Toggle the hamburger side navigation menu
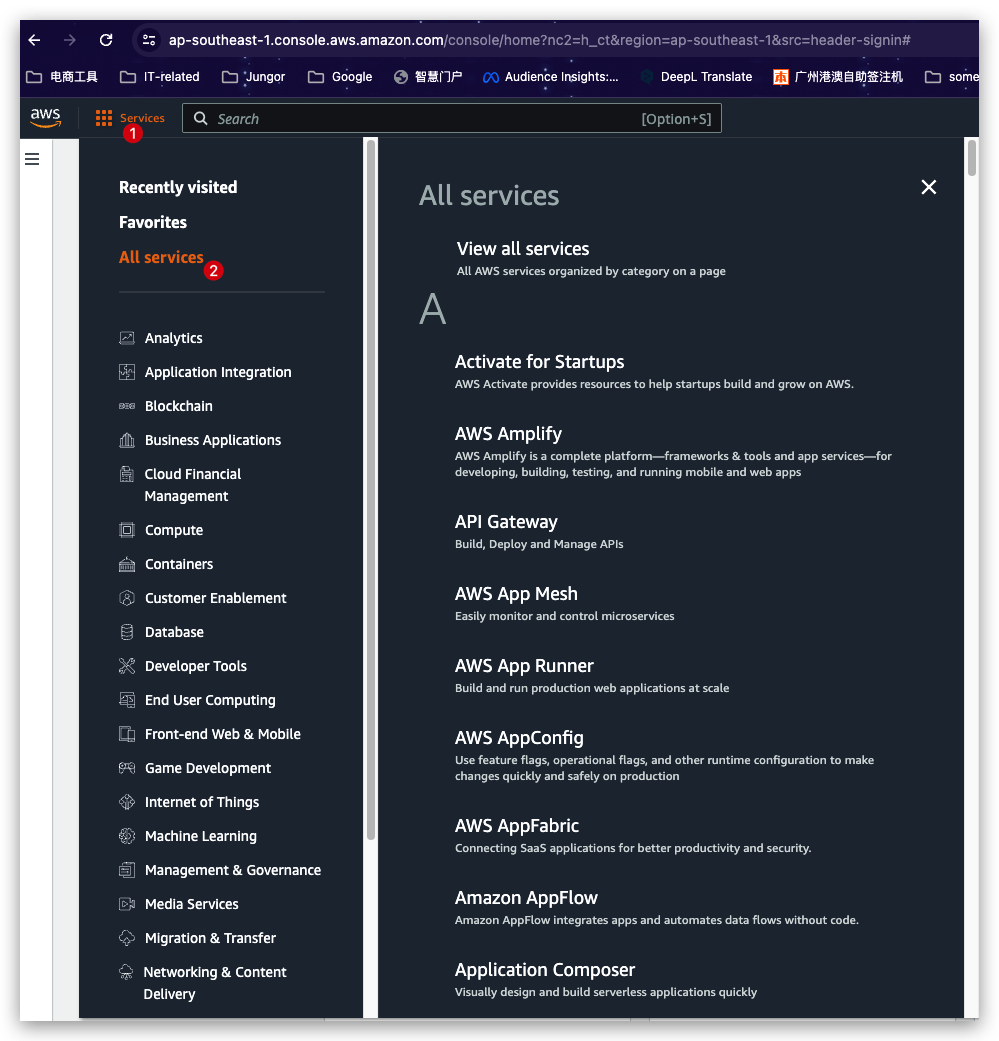999x1041 pixels. [32, 159]
